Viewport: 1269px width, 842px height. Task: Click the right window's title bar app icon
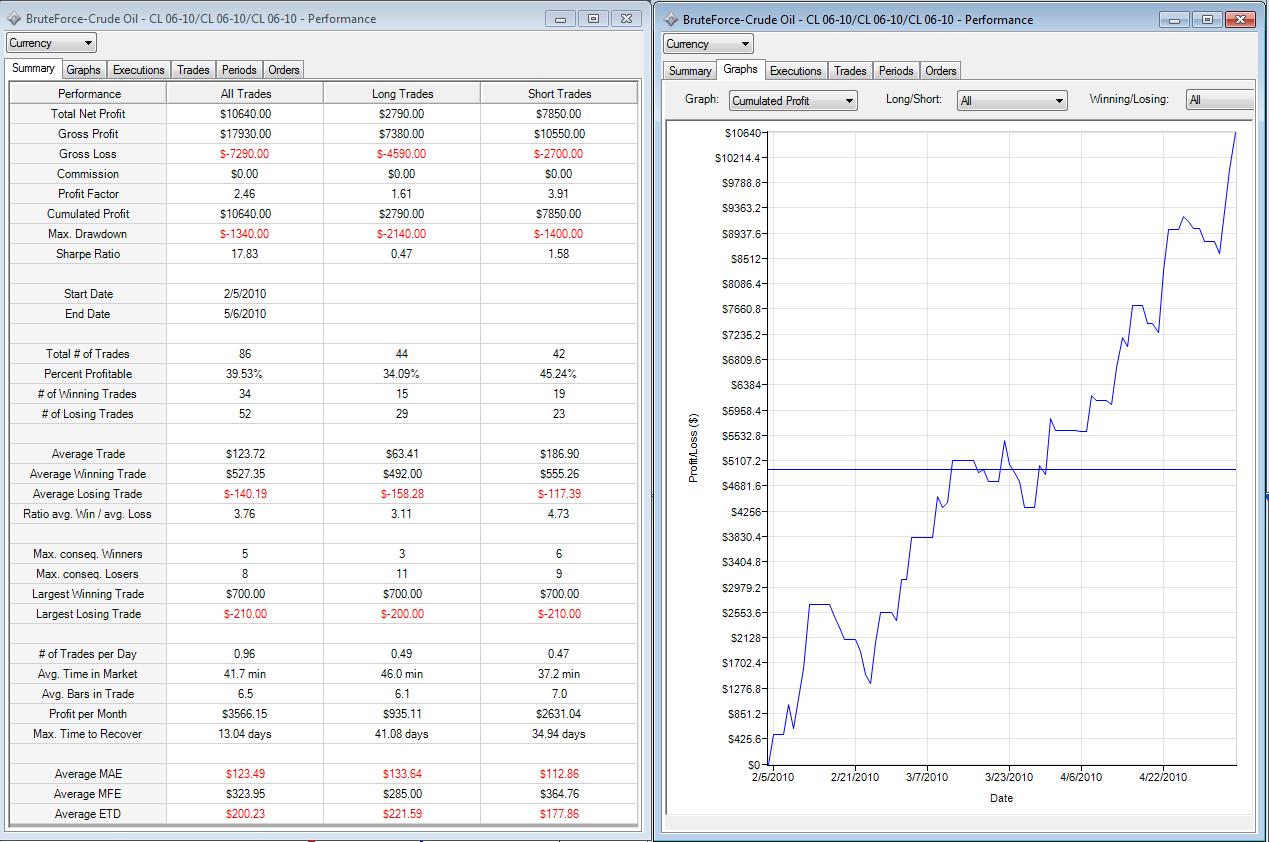coord(671,19)
